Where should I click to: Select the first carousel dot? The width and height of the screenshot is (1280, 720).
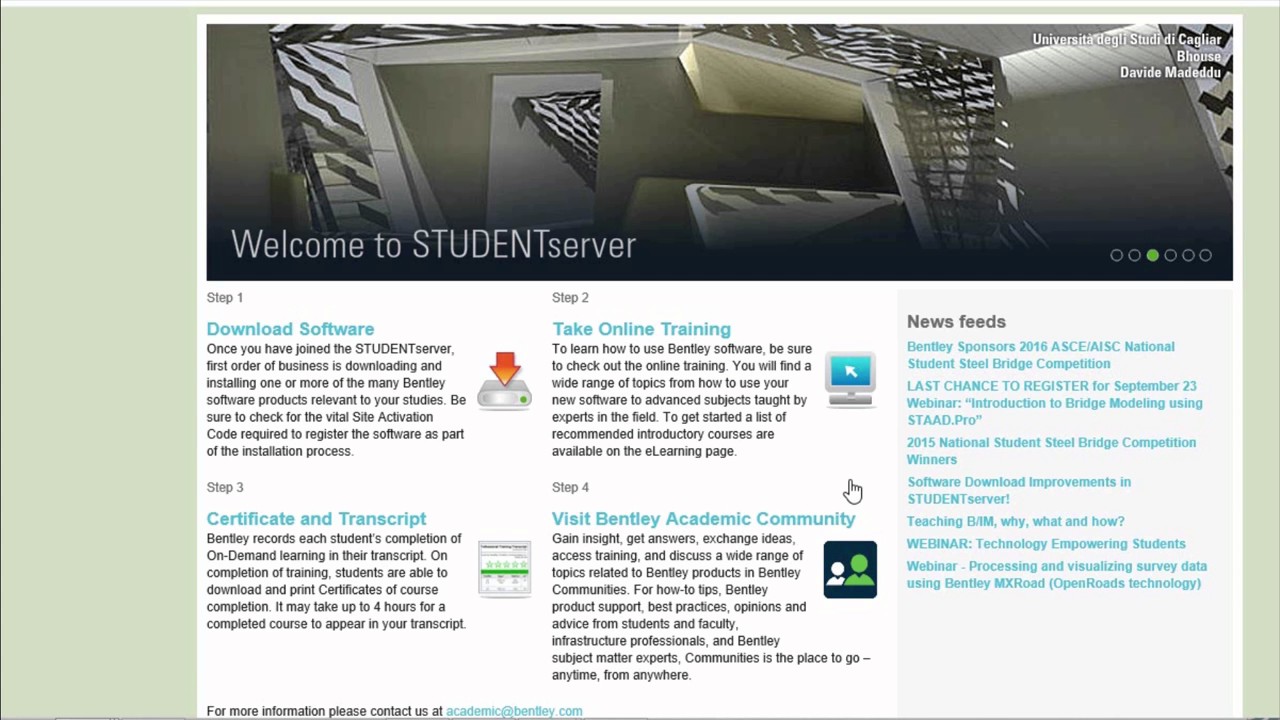click(1117, 255)
